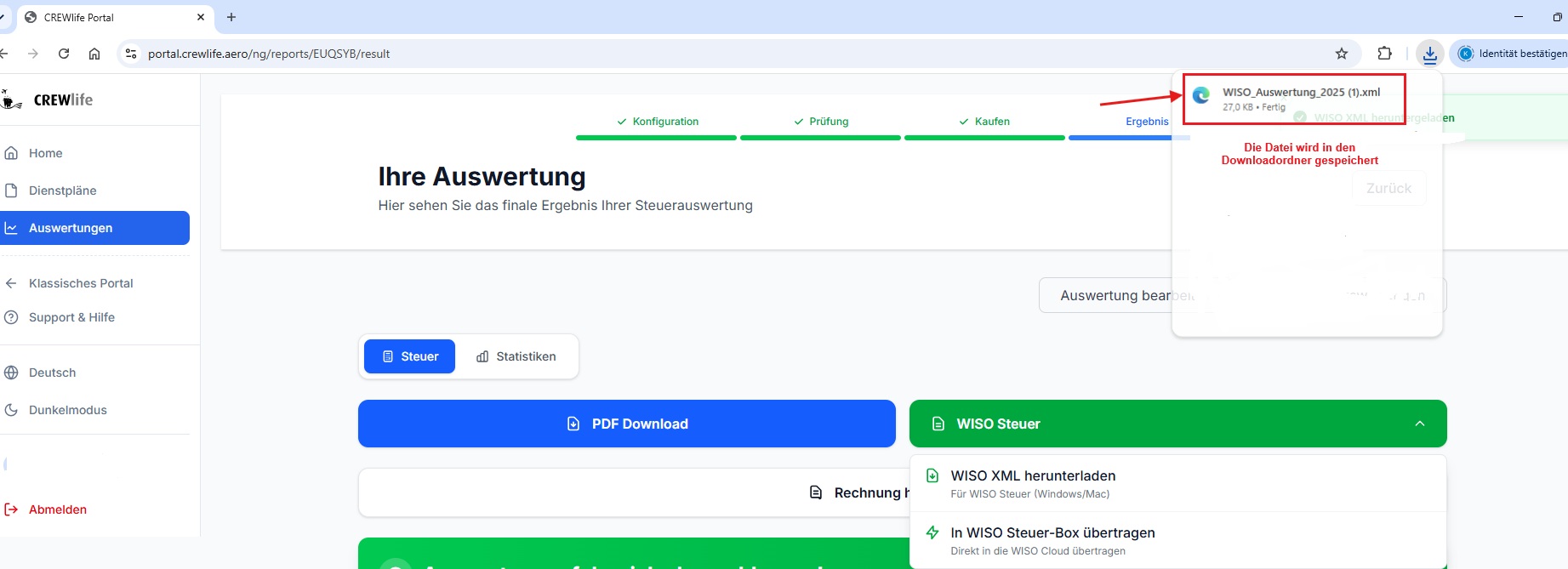Click the Home house icon in sidebar
The image size is (1568, 569).
pyautogui.click(x=11, y=153)
